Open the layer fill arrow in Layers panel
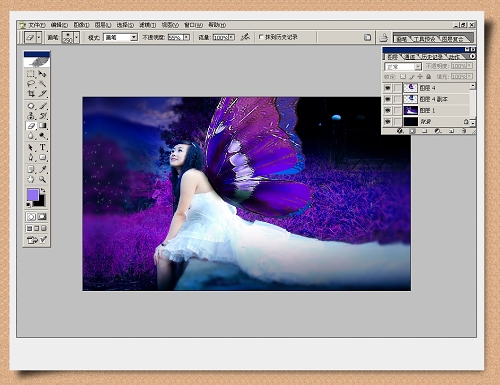 pos(470,77)
